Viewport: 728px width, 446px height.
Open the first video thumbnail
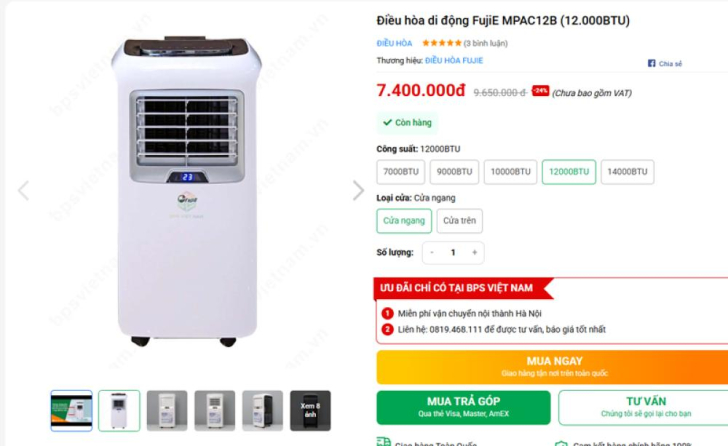[x=72, y=411]
